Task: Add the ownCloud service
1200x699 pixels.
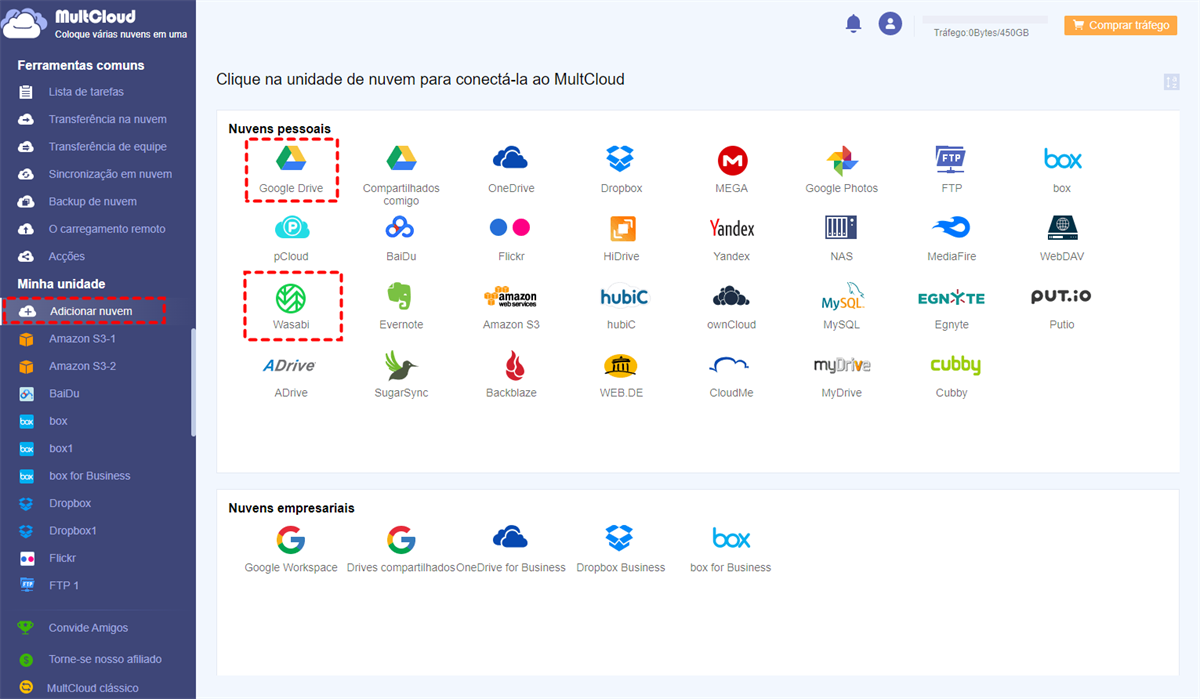Action: click(x=731, y=306)
